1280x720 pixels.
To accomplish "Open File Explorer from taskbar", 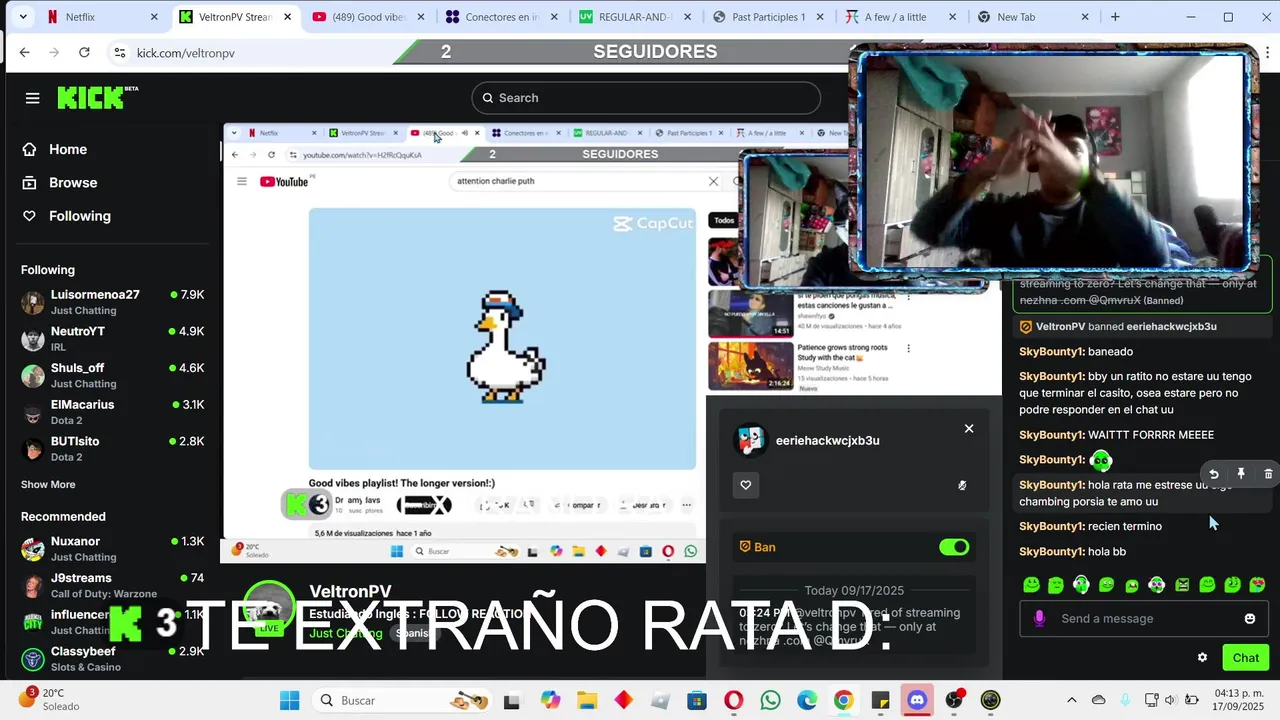I will click(586, 700).
